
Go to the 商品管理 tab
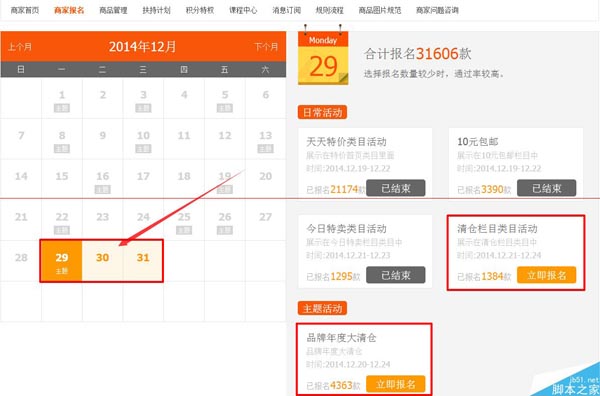(113, 10)
